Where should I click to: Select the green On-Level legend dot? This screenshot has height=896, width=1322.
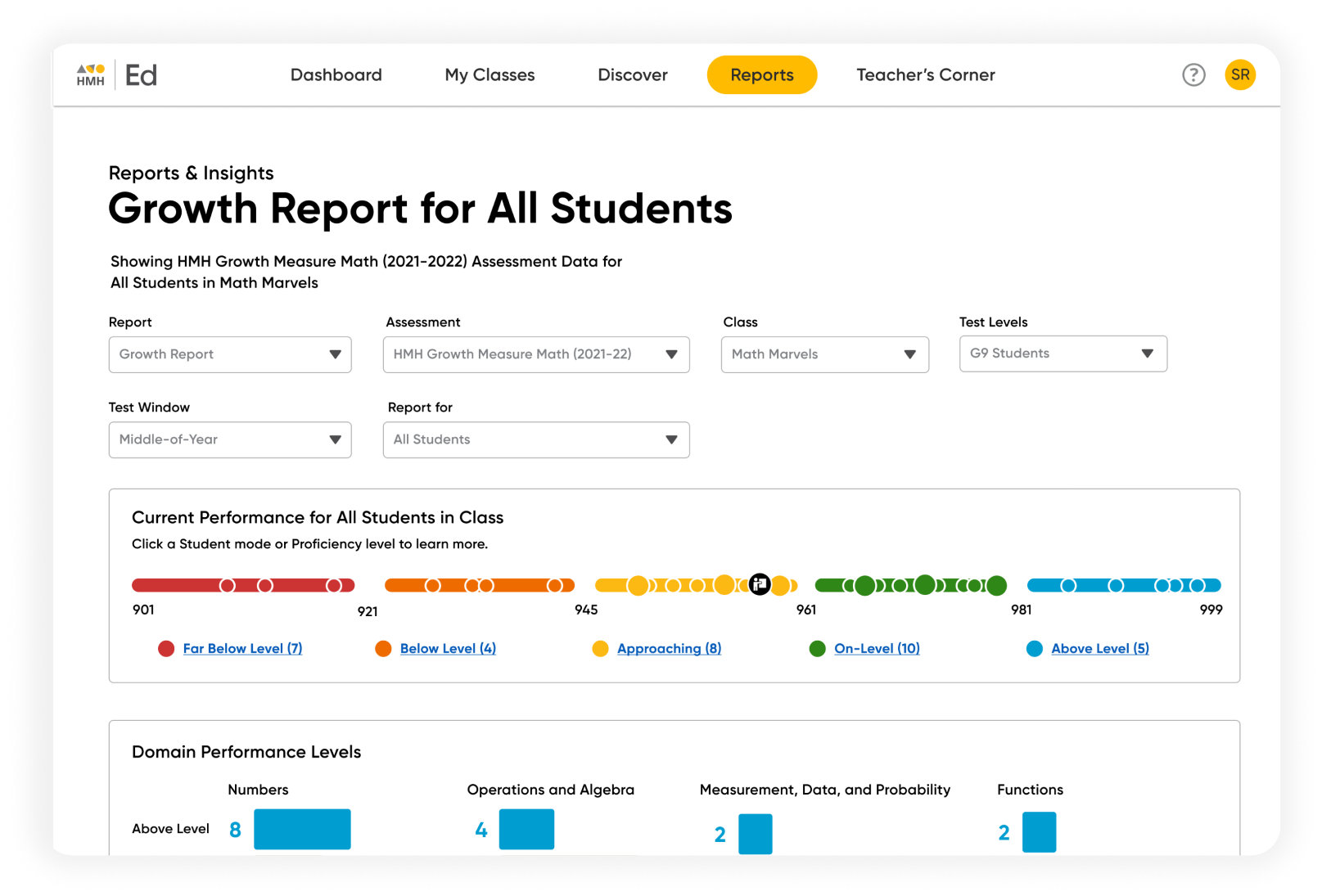tap(818, 648)
